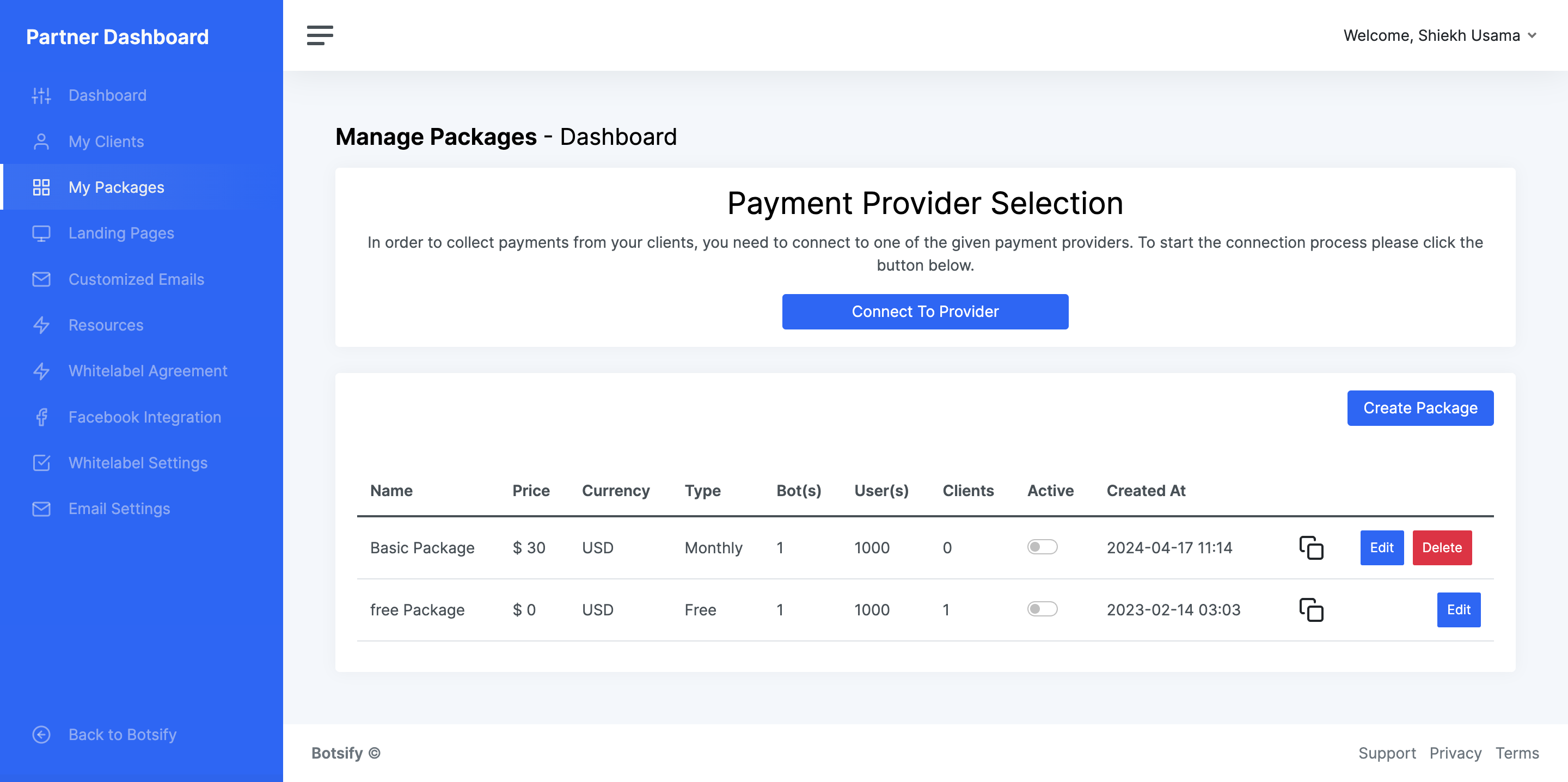Open Customized Emails menu item
This screenshot has height=782, width=1568.
coord(141,279)
